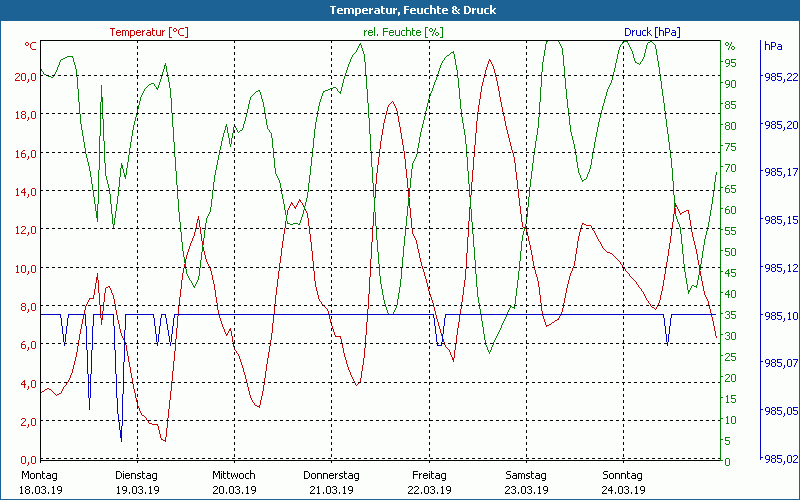
Task: Select the Donnerstag 21.03.19 date marker
Action: (331, 482)
